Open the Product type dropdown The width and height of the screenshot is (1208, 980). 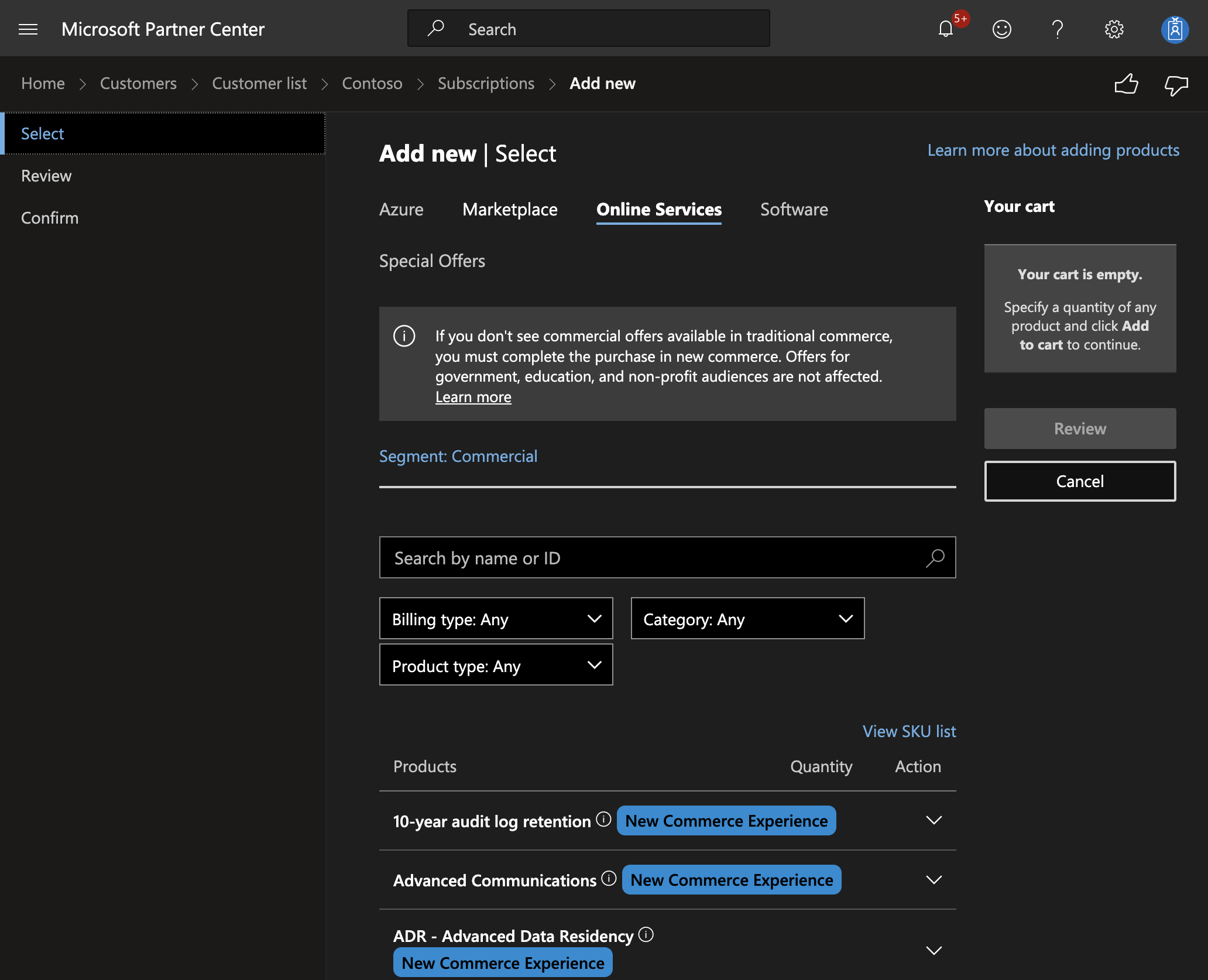pos(496,665)
